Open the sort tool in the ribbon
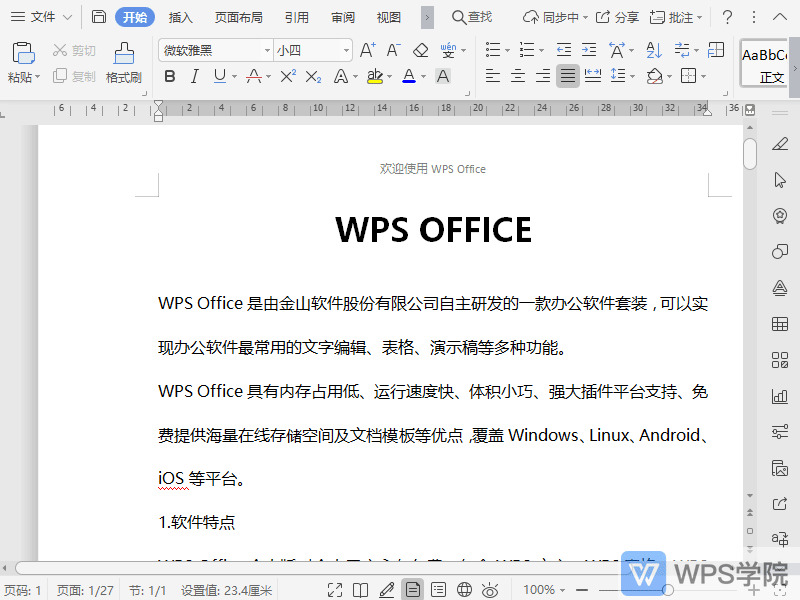Screen dimensions: 800x600 pos(654,49)
